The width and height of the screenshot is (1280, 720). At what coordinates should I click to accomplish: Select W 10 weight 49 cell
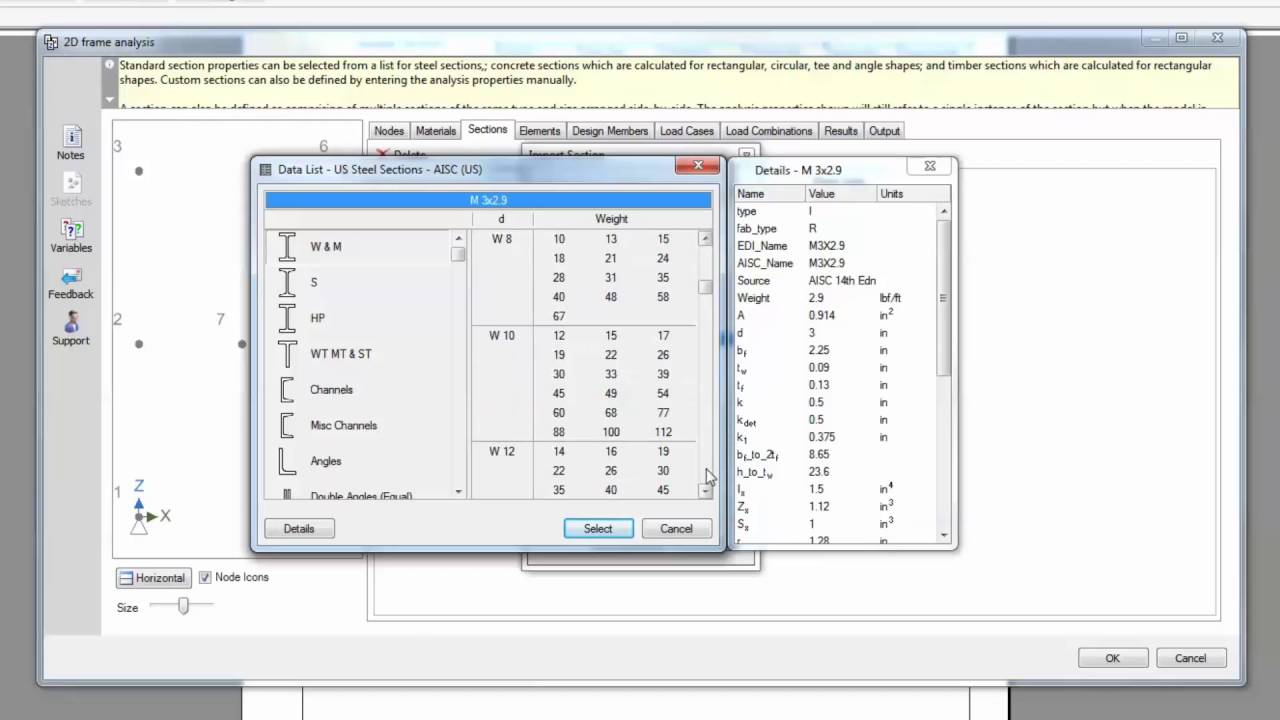tap(611, 393)
